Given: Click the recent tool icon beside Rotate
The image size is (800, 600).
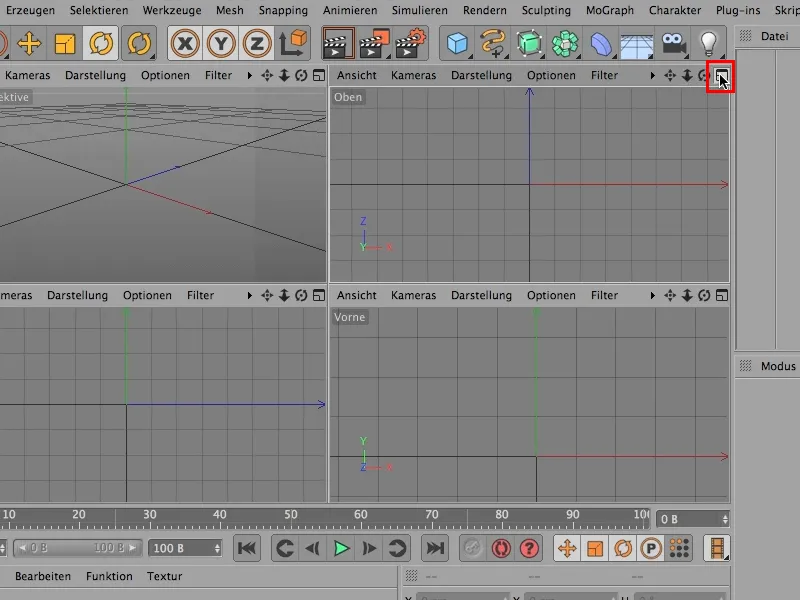Looking at the screenshot, I should point(139,43).
